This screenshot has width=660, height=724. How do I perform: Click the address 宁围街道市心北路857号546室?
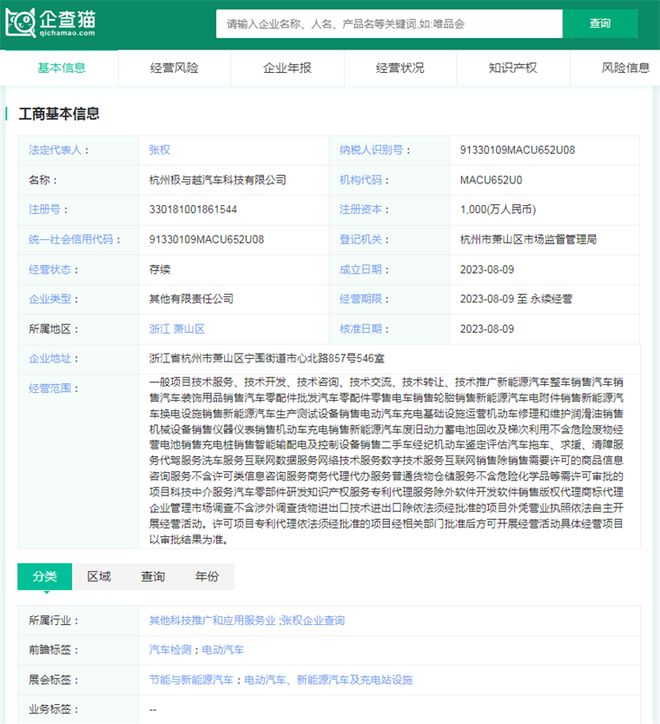pos(315,358)
